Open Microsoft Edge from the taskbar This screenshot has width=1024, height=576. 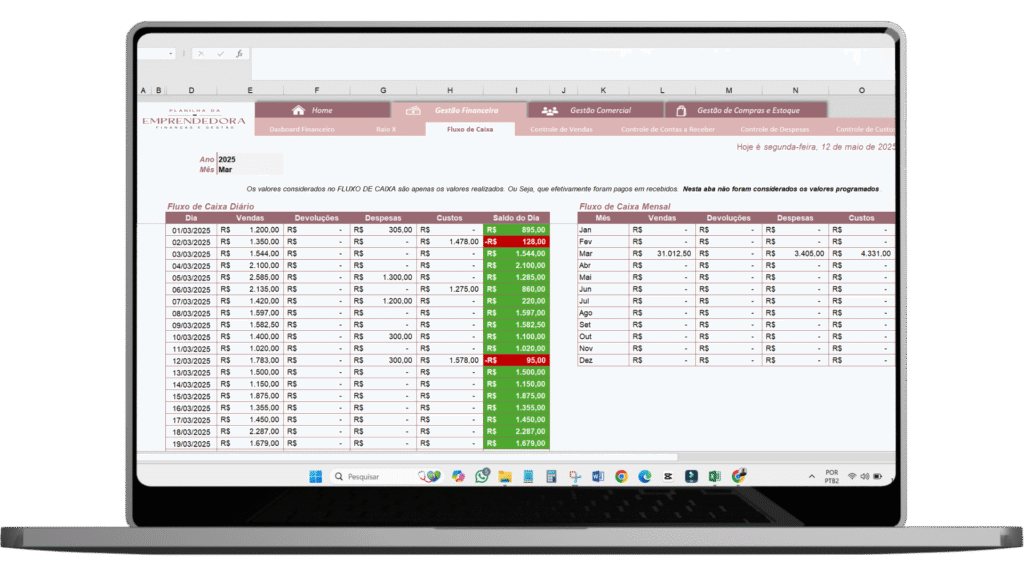pyautogui.click(x=644, y=477)
